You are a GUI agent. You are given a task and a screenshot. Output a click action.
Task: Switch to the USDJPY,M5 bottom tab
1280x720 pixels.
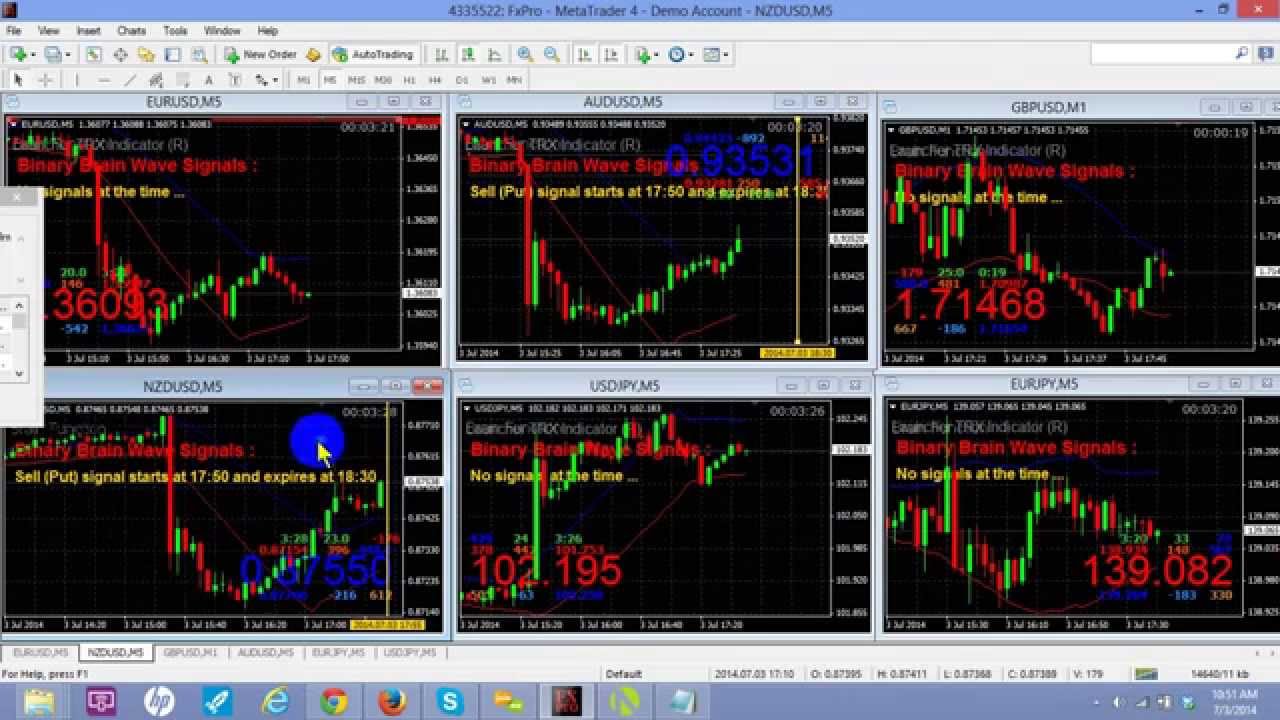click(x=410, y=653)
